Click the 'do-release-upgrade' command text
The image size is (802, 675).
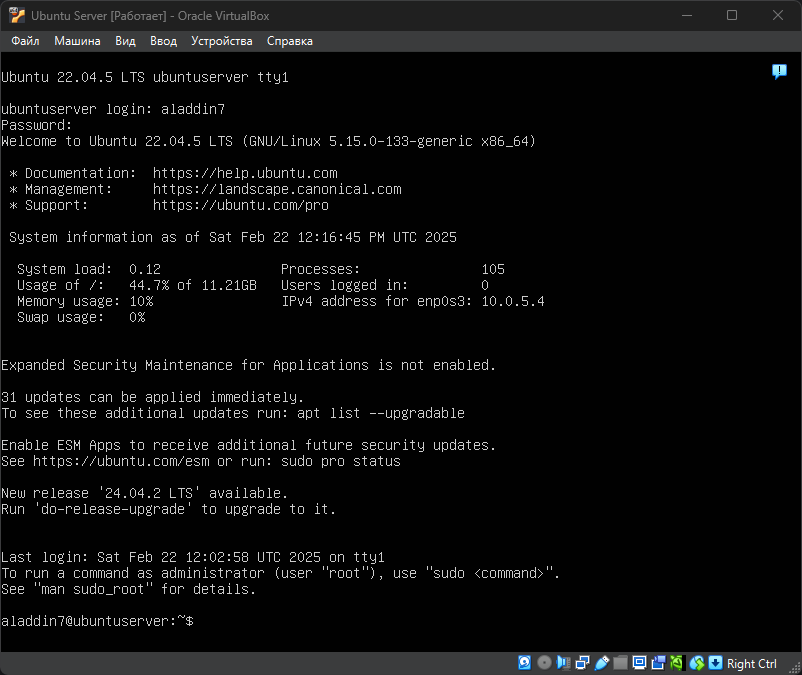[113, 509]
